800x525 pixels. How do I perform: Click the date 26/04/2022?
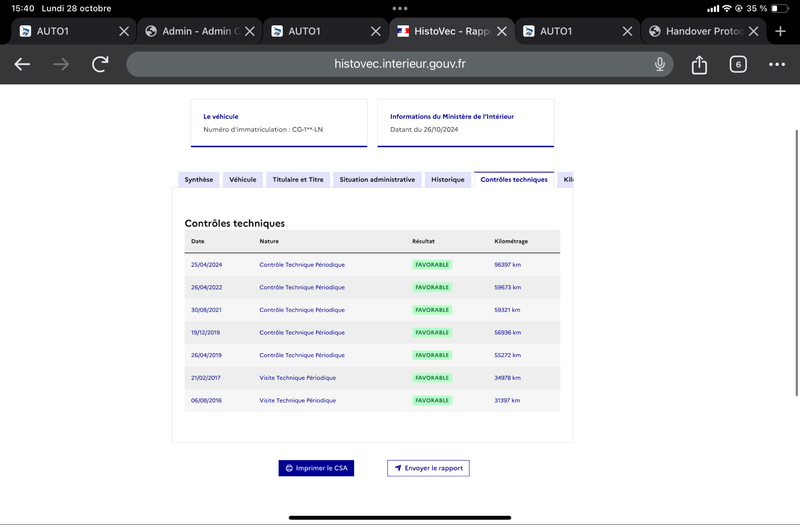tap(207, 287)
